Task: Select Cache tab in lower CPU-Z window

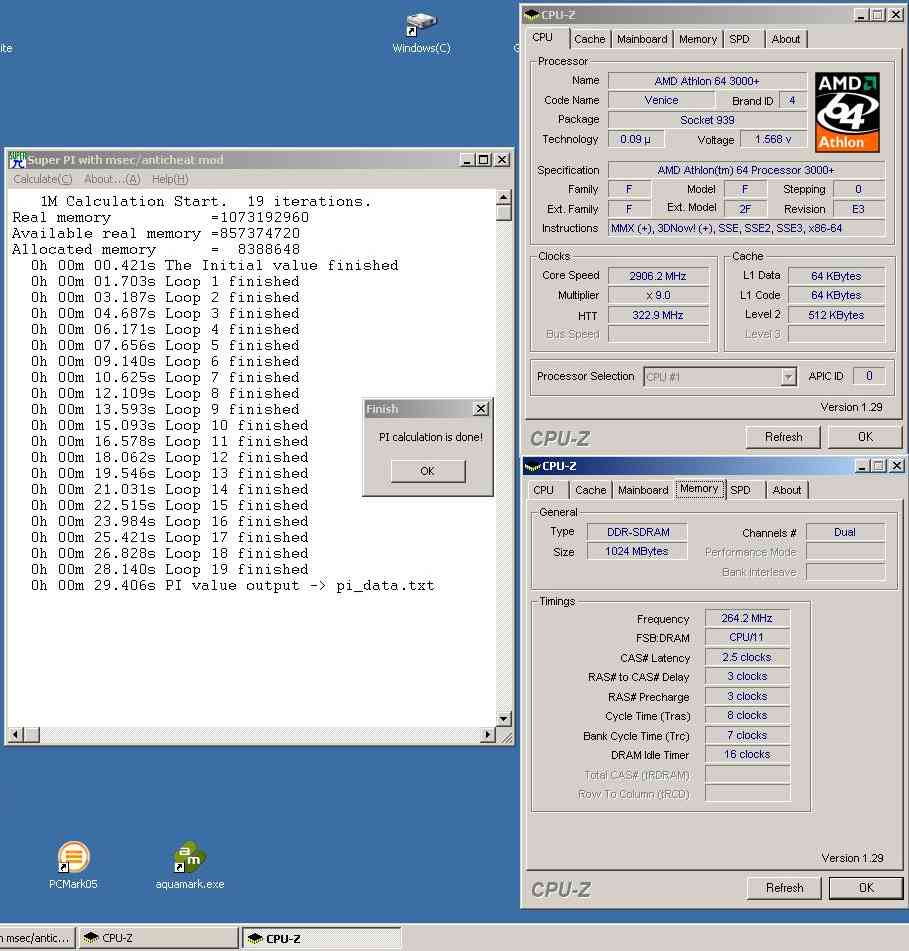Action: 591,489
